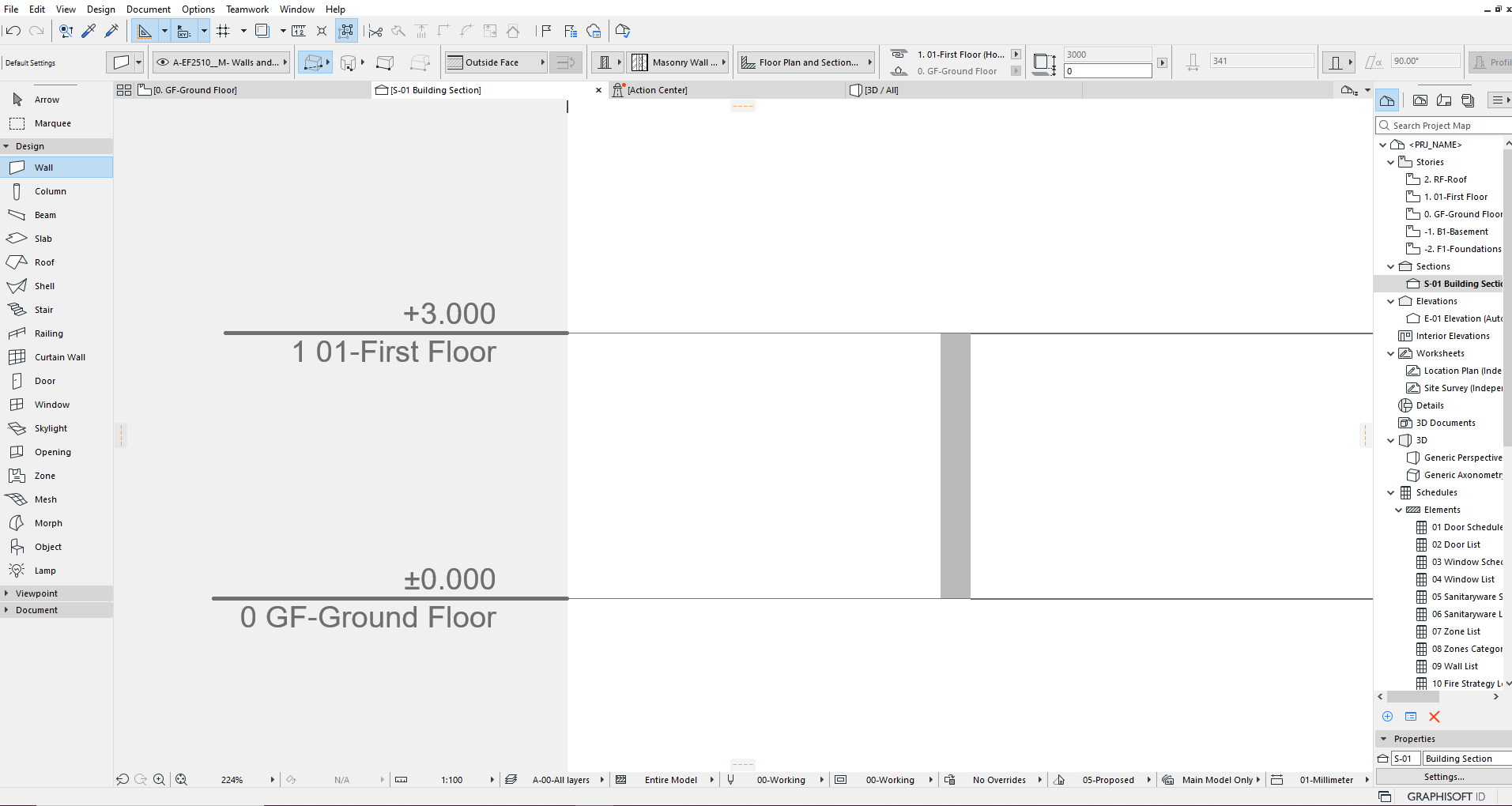Collapse the Design toolbox group

[6, 146]
